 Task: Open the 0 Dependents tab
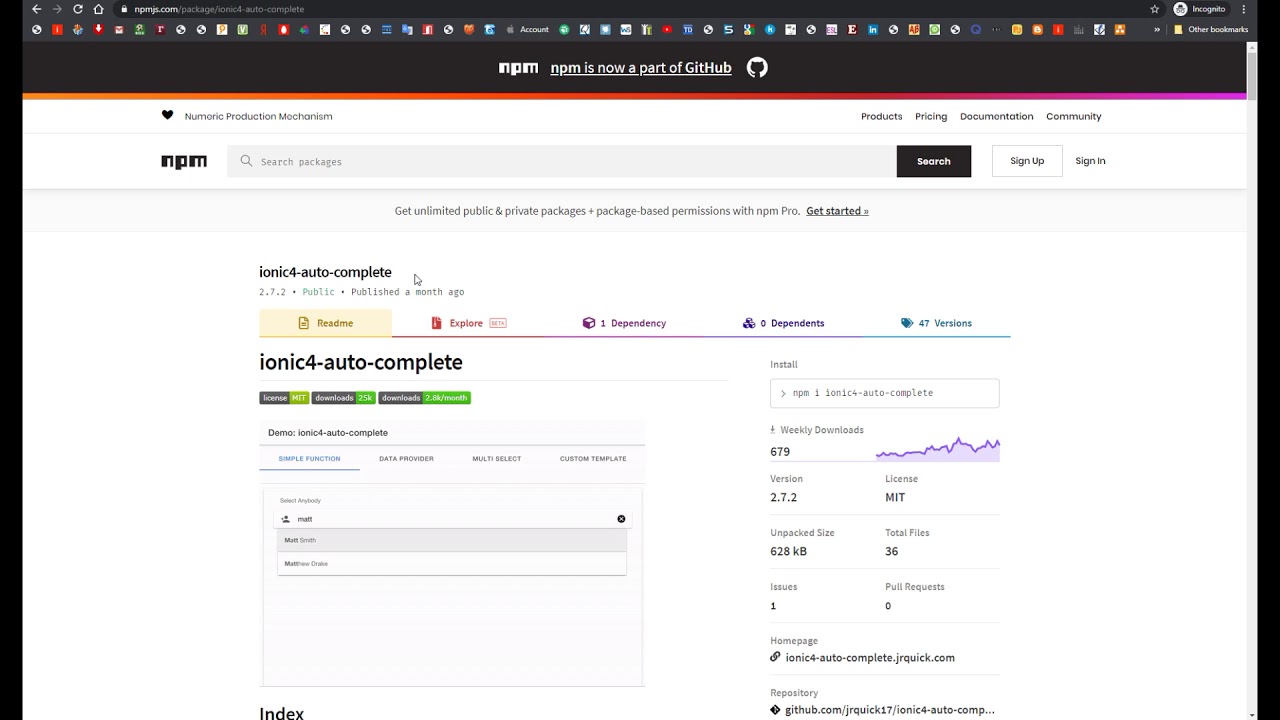784,323
